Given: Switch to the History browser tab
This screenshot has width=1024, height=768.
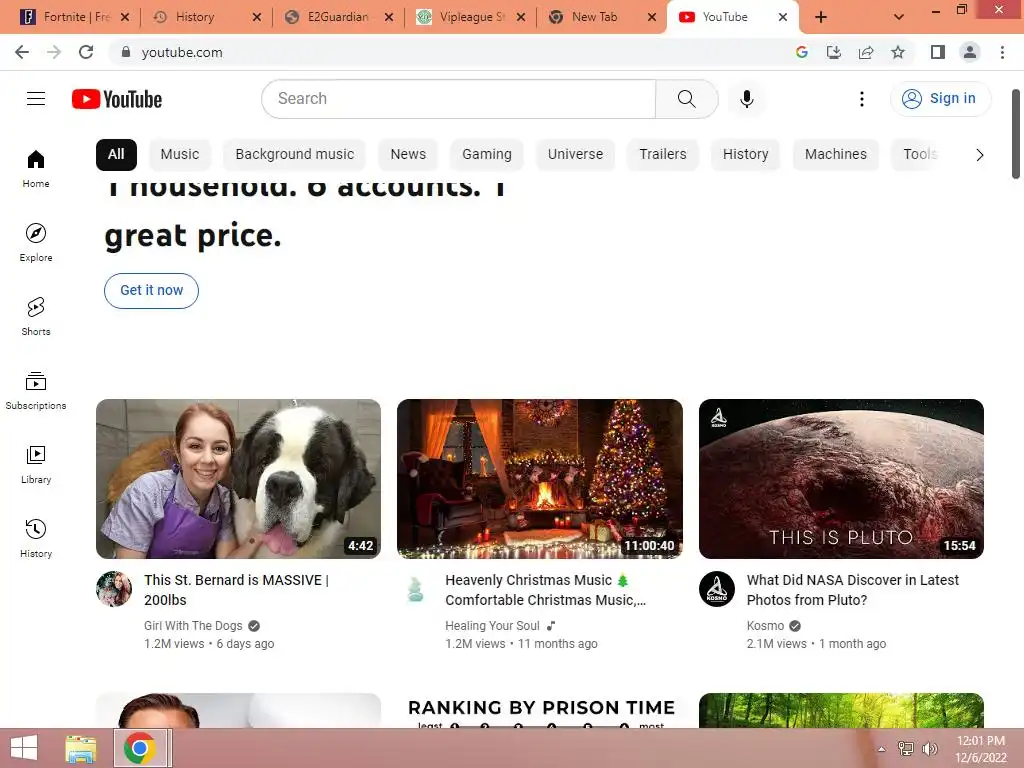Looking at the screenshot, I should 206,17.
